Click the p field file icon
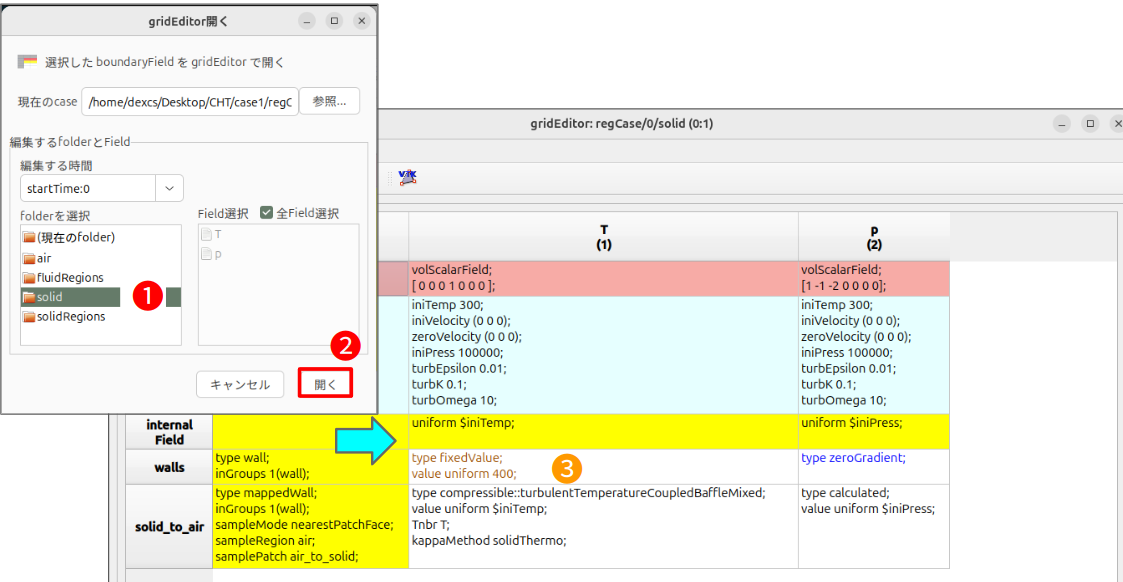The height and width of the screenshot is (582, 1123). tap(207, 254)
